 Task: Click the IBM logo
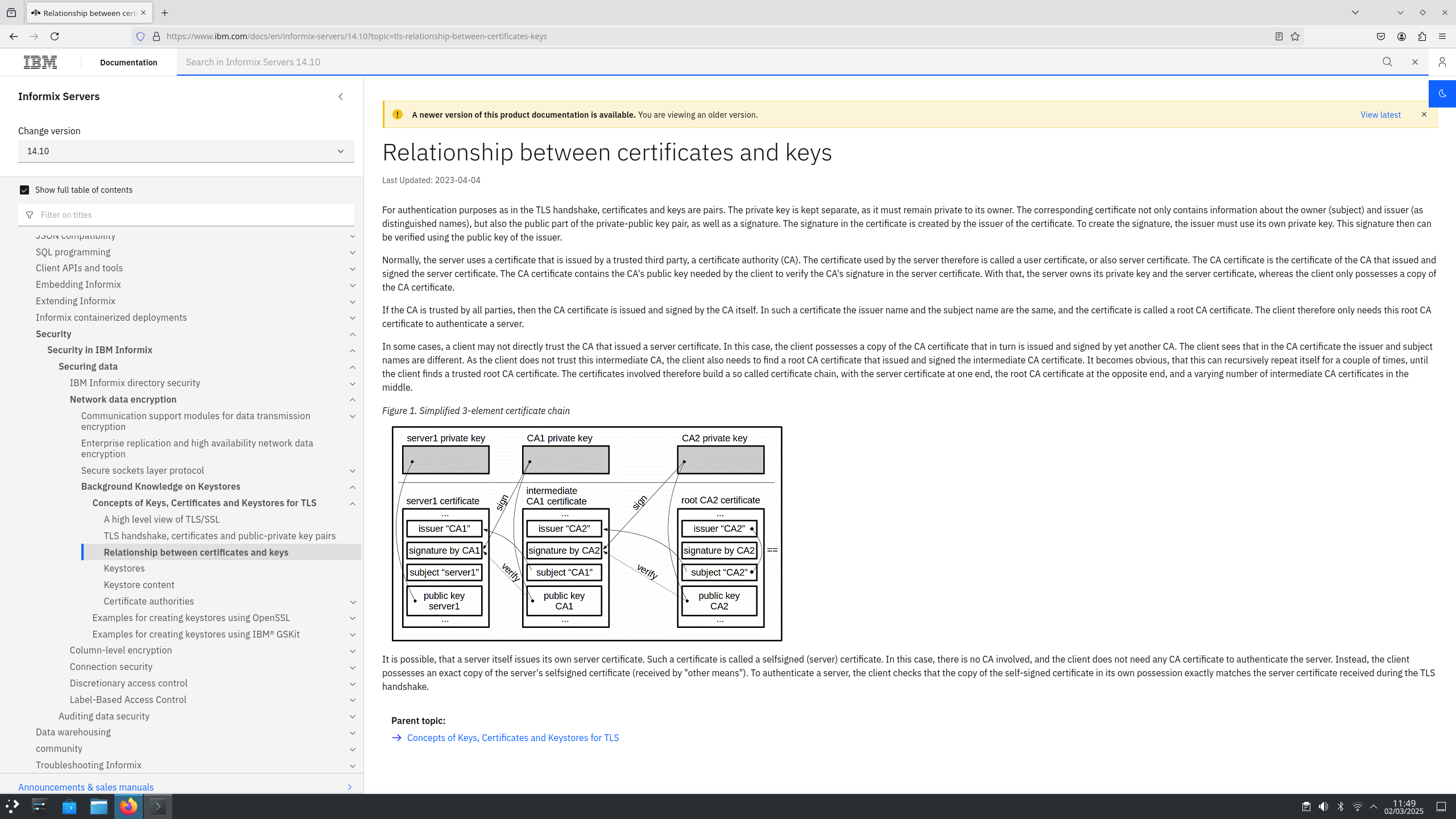40,62
